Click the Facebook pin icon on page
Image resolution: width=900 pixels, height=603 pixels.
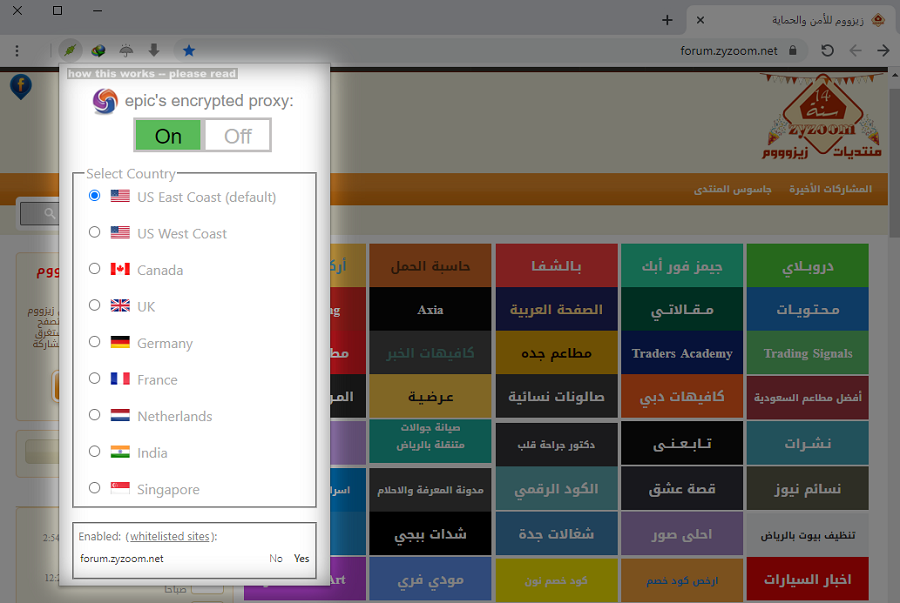[21, 87]
